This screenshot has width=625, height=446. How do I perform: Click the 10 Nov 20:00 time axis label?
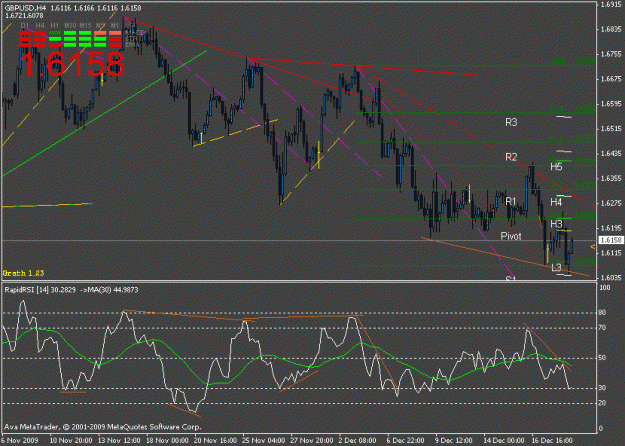click(x=71, y=440)
